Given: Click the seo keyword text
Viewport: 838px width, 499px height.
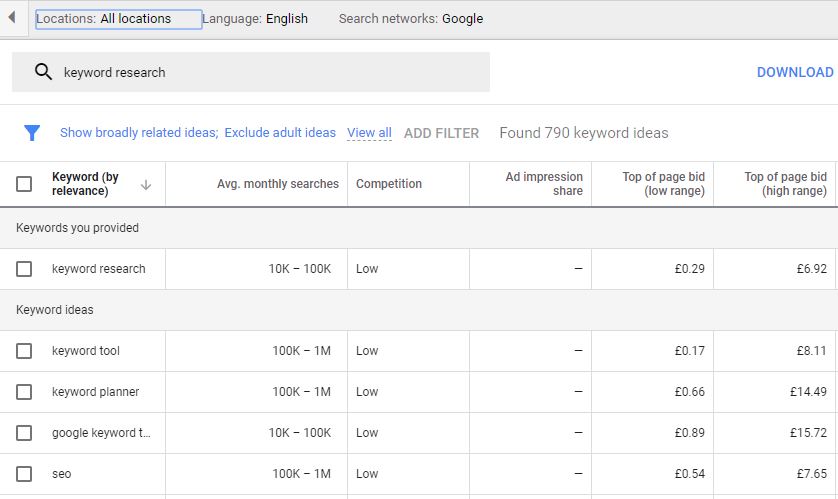Looking at the screenshot, I should [x=61, y=474].
